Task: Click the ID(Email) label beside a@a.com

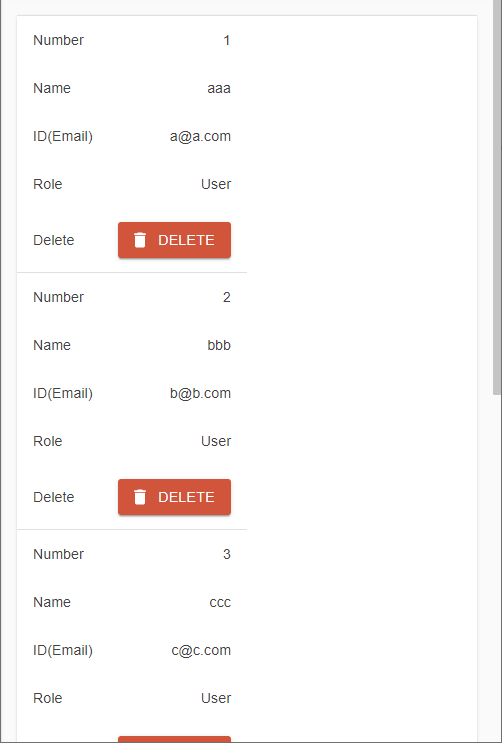Action: [63, 136]
